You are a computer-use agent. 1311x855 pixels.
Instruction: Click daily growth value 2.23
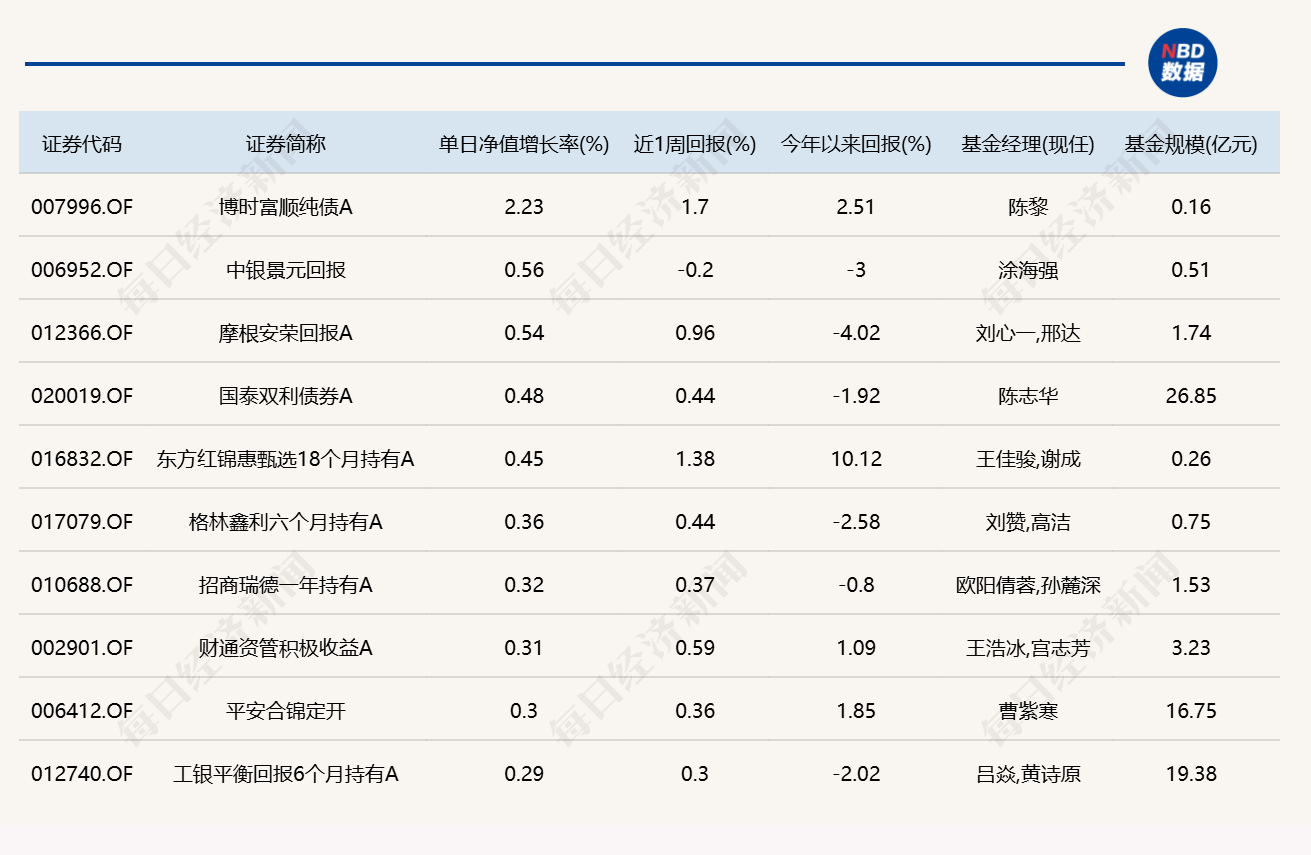pos(524,207)
